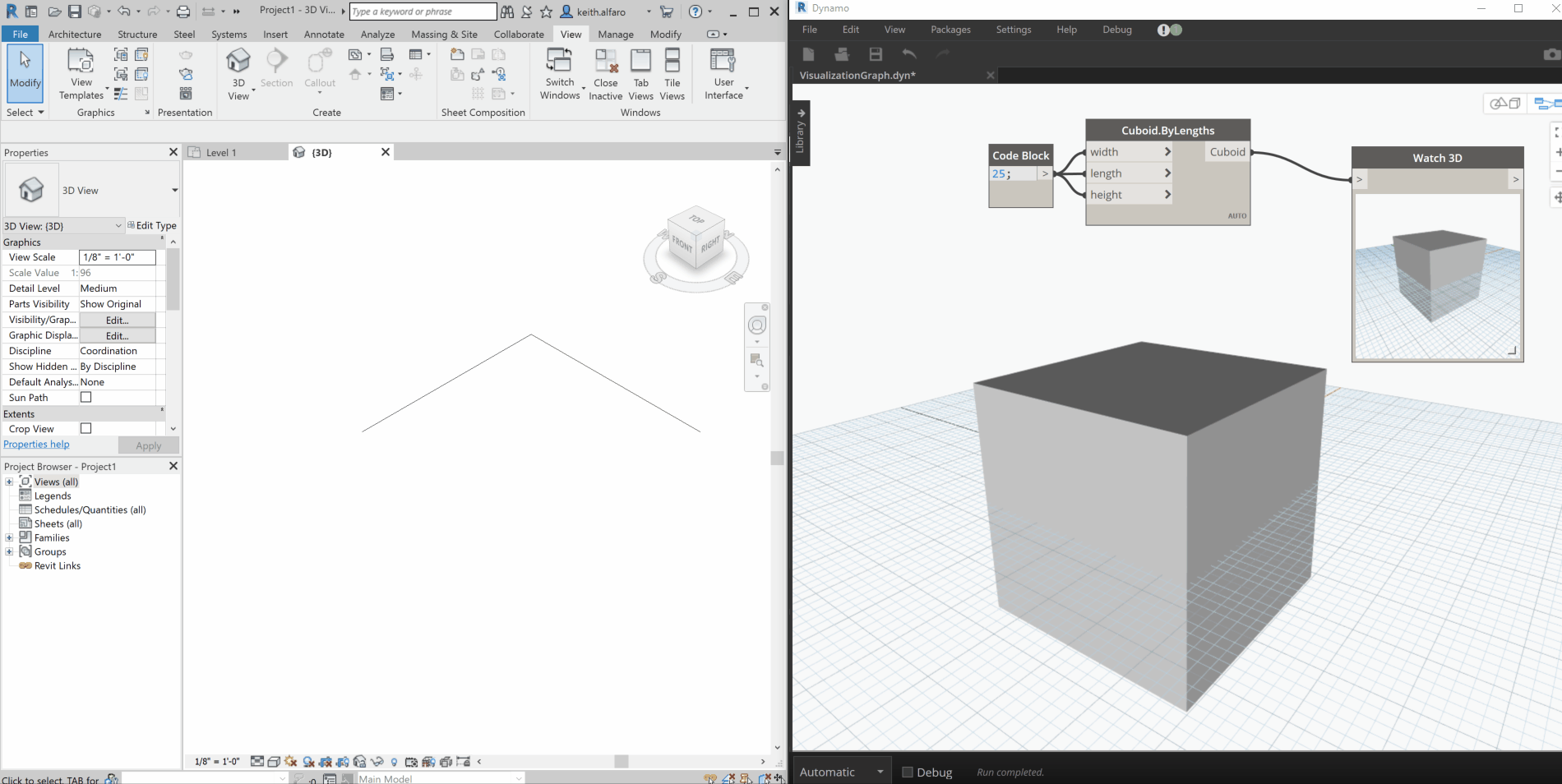Screen dimensions: 1562x784
Task: Select the Modify tool in Revit
Action: click(25, 73)
